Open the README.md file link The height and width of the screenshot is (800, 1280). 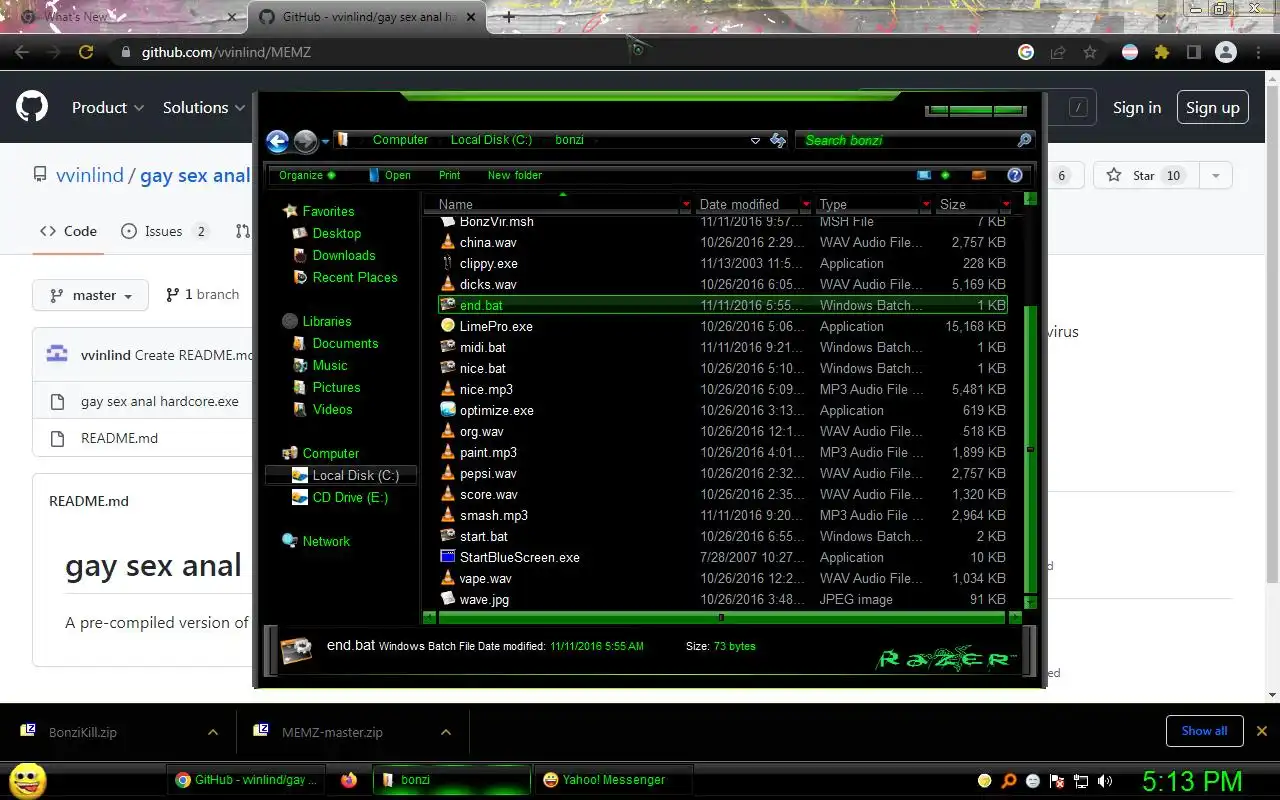[119, 438]
